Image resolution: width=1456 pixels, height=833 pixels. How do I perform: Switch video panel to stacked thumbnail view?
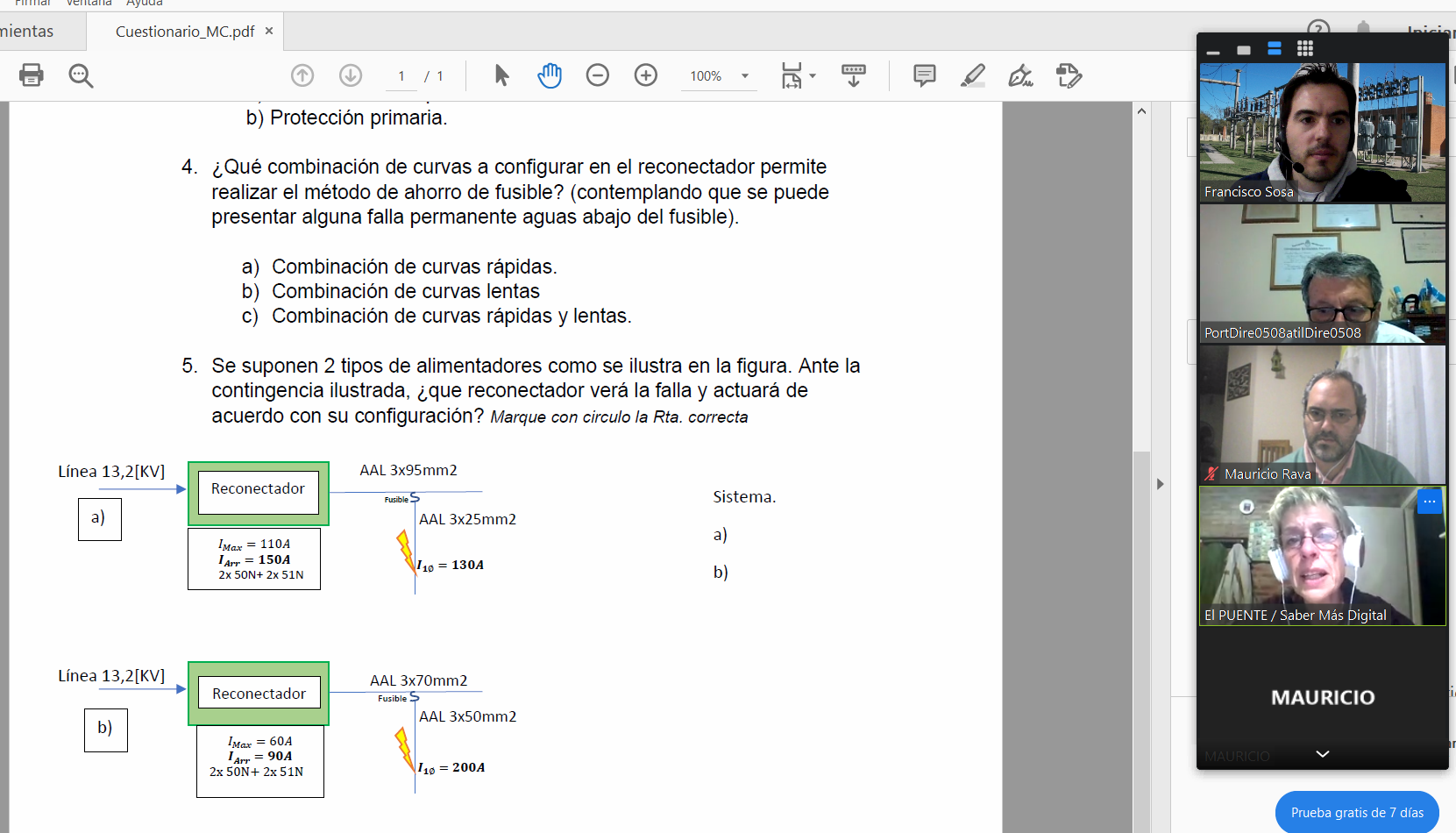pyautogui.click(x=1275, y=49)
